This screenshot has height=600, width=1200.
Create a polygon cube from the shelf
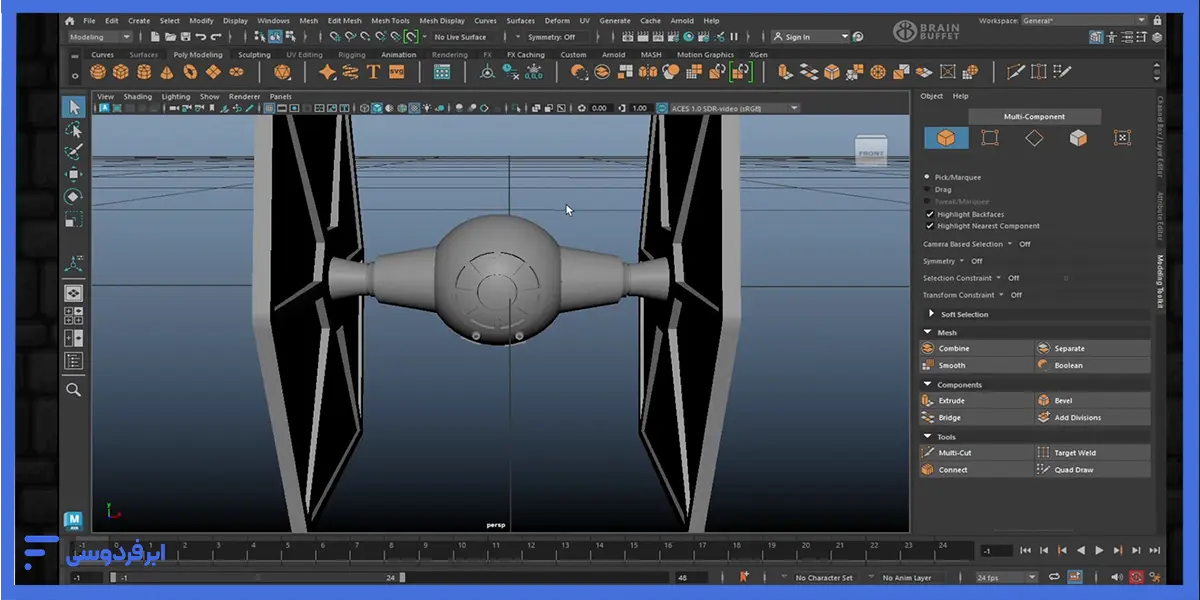tap(121, 72)
